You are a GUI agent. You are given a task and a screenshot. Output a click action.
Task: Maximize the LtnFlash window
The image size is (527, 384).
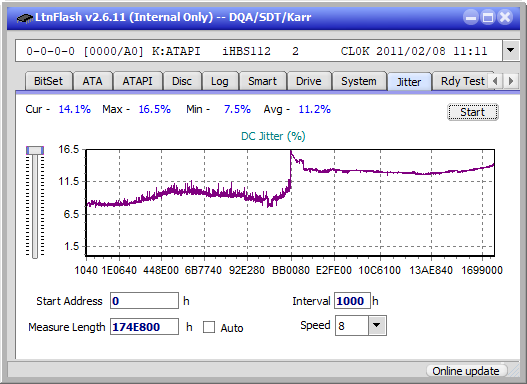pos(488,17)
